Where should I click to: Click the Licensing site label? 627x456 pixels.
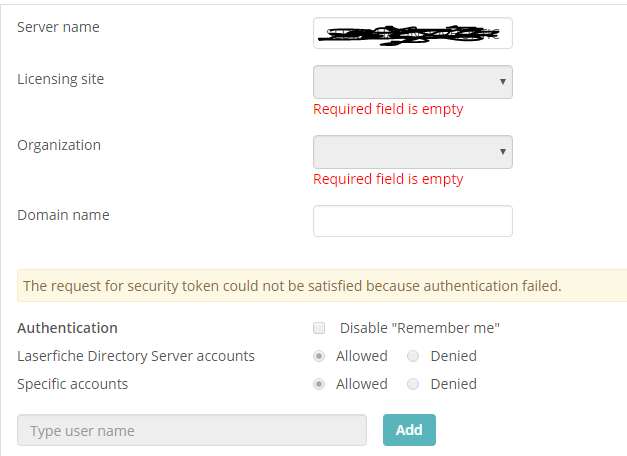[x=60, y=79]
